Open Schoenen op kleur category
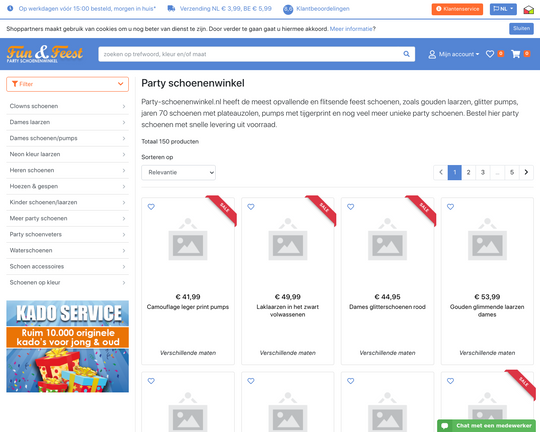540x432 pixels. (68, 282)
